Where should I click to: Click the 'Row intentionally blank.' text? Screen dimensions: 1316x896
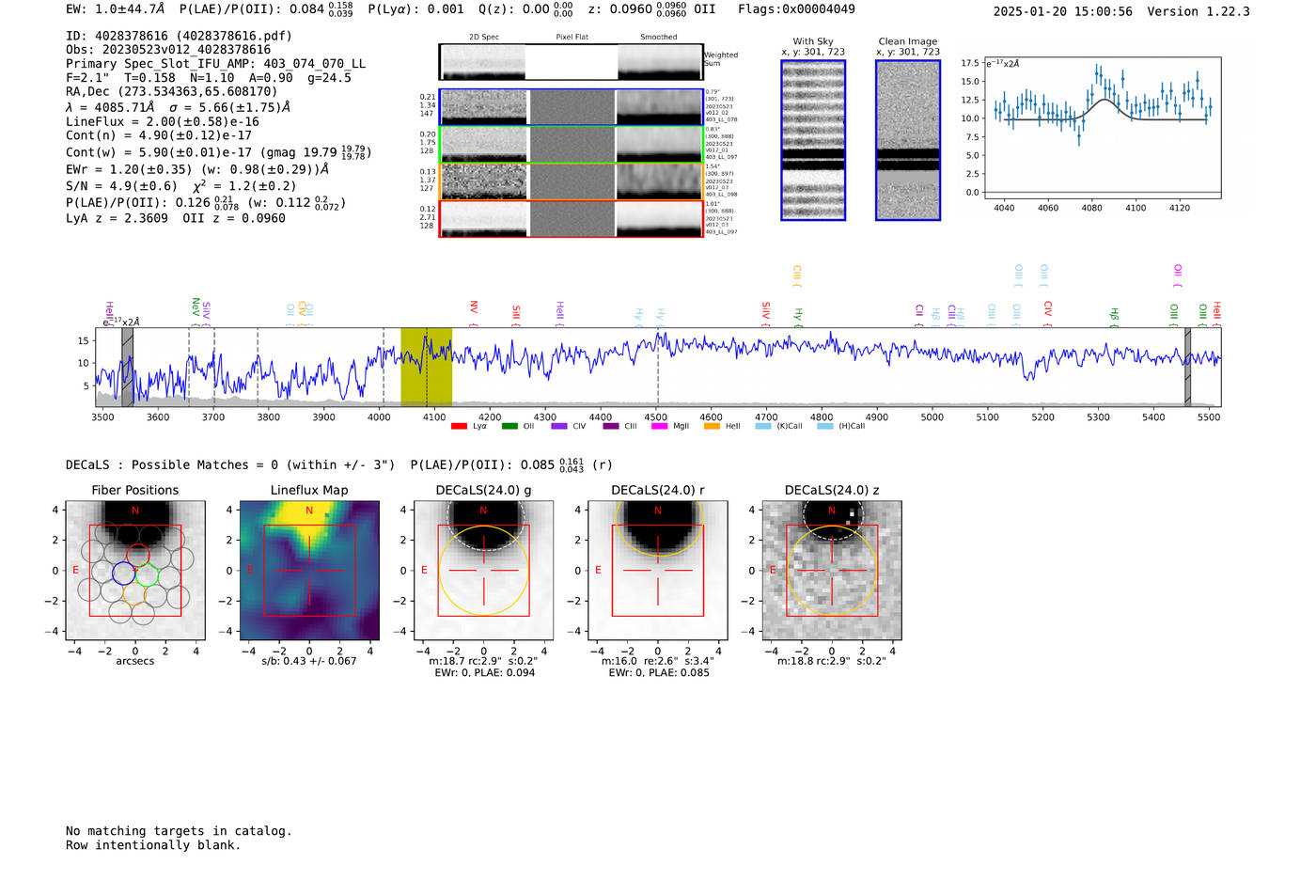click(153, 845)
